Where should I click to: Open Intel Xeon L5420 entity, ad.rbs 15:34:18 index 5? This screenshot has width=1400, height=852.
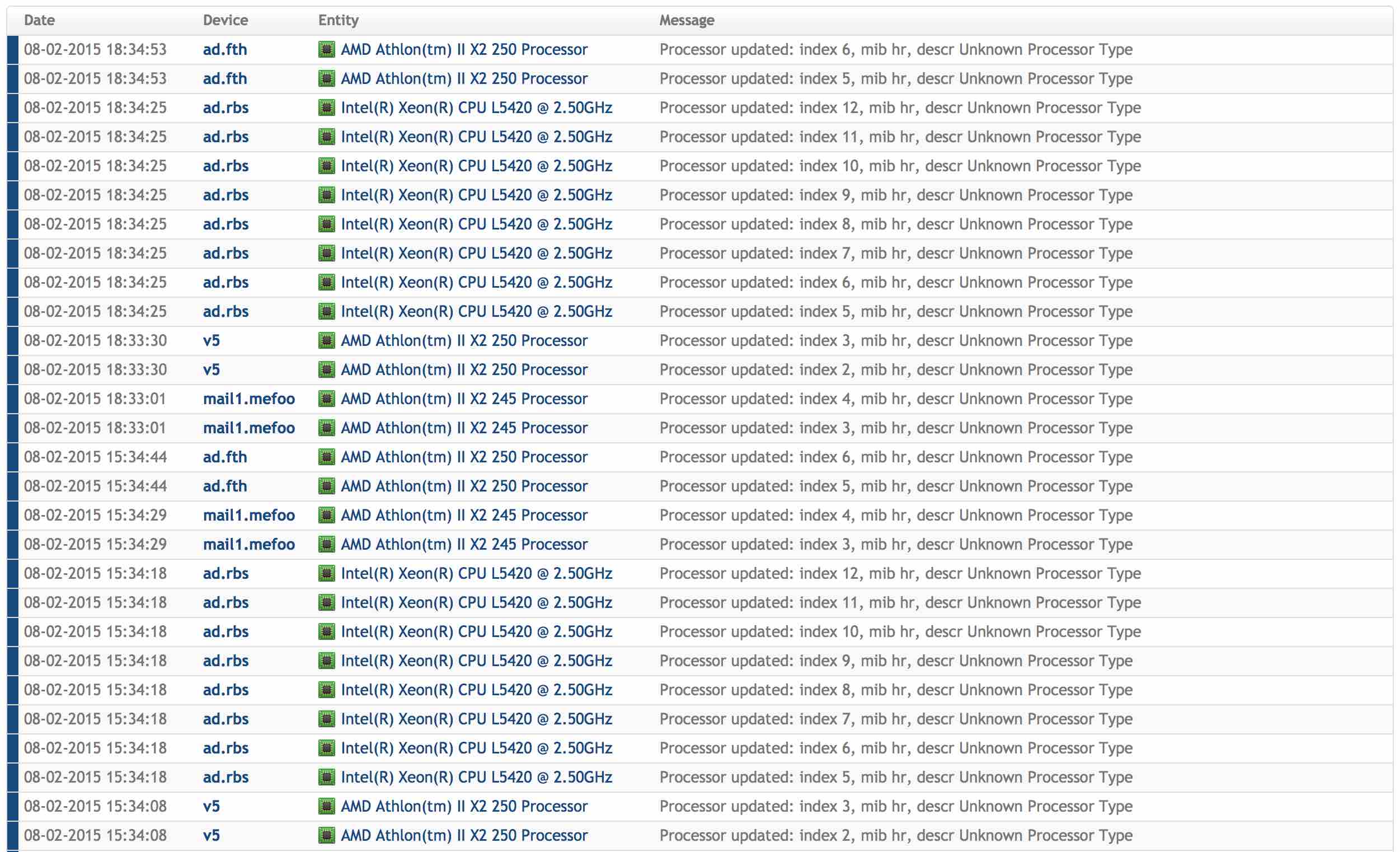(477, 777)
